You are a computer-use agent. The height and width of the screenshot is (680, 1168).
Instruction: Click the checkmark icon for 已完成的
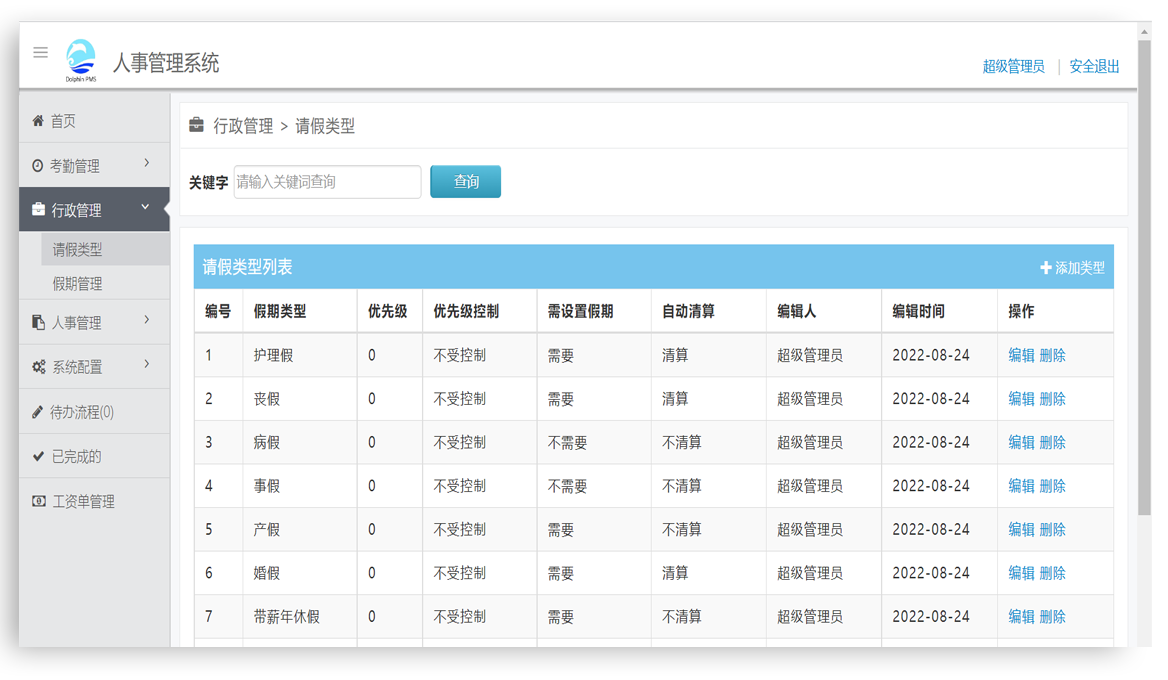[x=38, y=455]
